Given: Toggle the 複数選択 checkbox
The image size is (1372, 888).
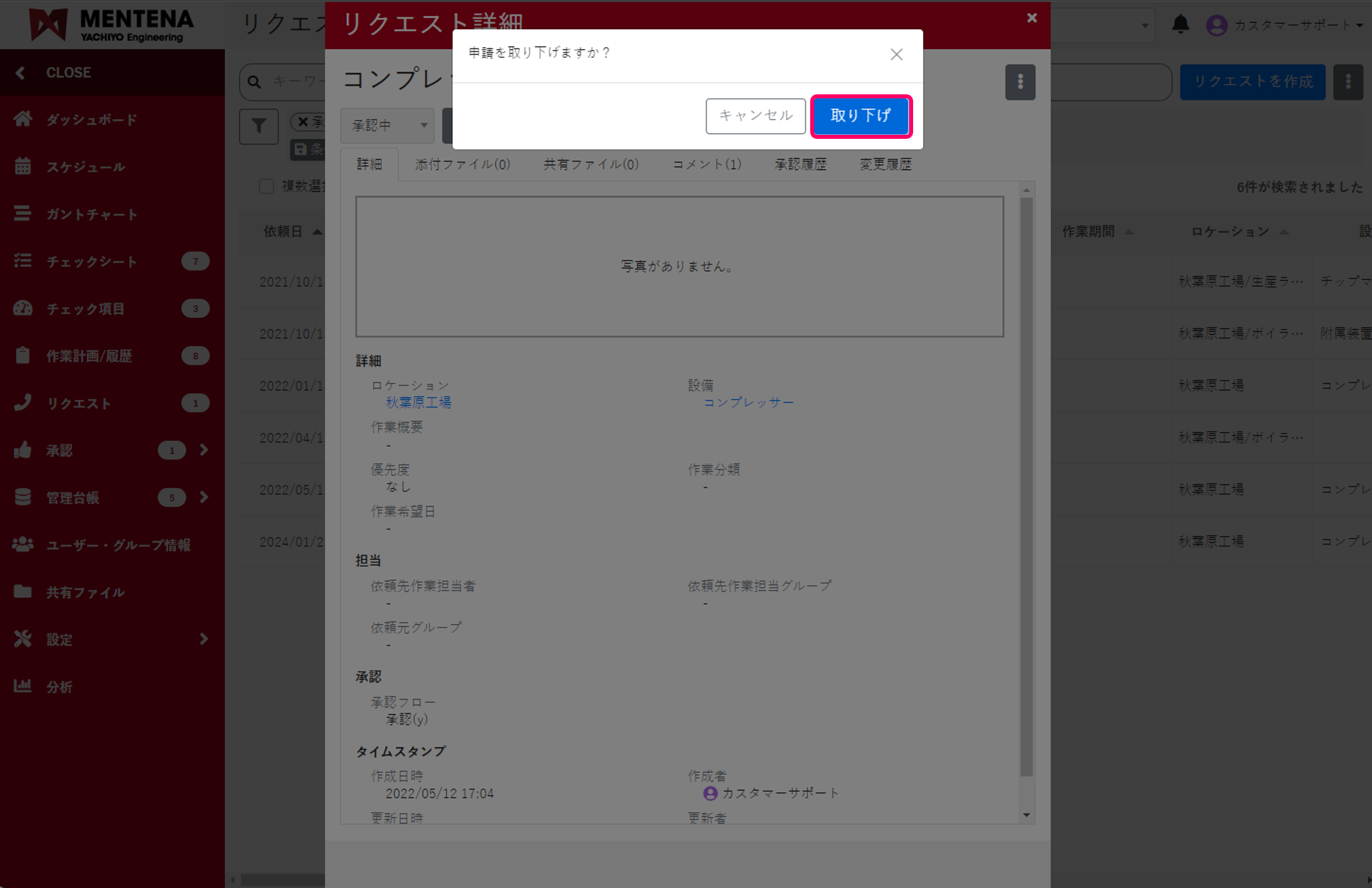Looking at the screenshot, I should [266, 187].
